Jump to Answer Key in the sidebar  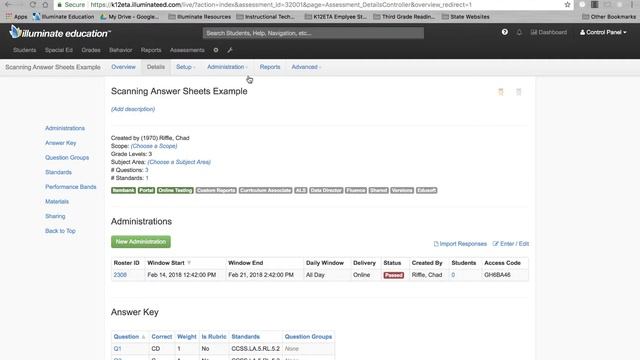pyautogui.click(x=60, y=143)
